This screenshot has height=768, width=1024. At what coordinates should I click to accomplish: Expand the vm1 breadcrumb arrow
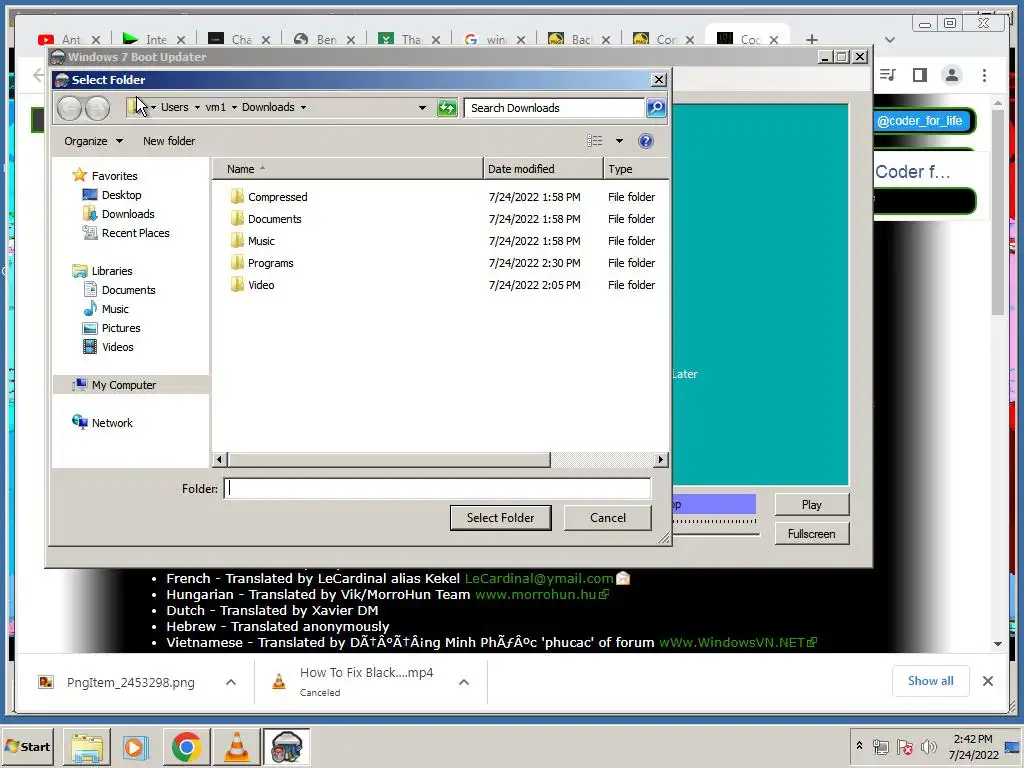coord(234,107)
